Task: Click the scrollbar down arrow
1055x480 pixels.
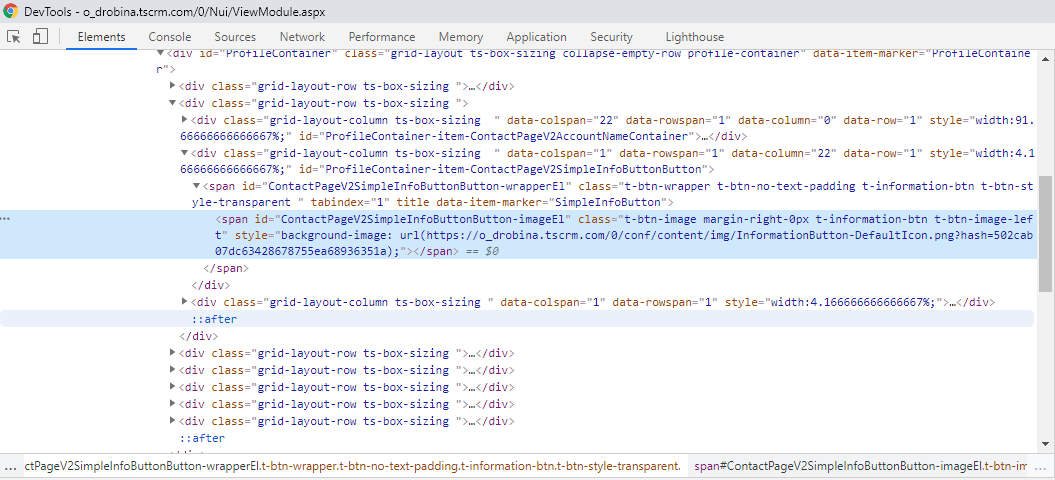Action: click(1045, 443)
